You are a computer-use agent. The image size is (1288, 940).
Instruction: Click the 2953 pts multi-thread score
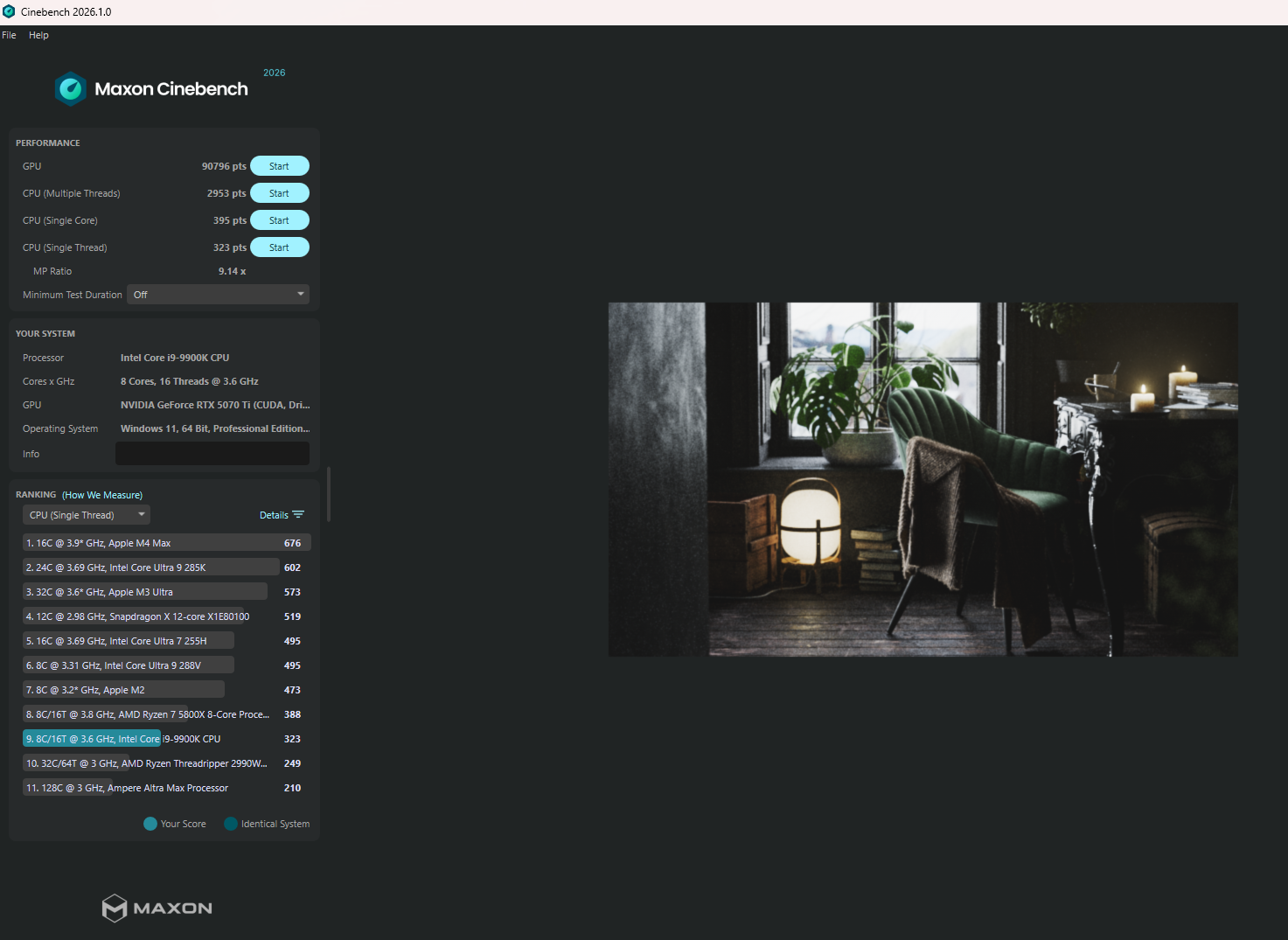226,193
